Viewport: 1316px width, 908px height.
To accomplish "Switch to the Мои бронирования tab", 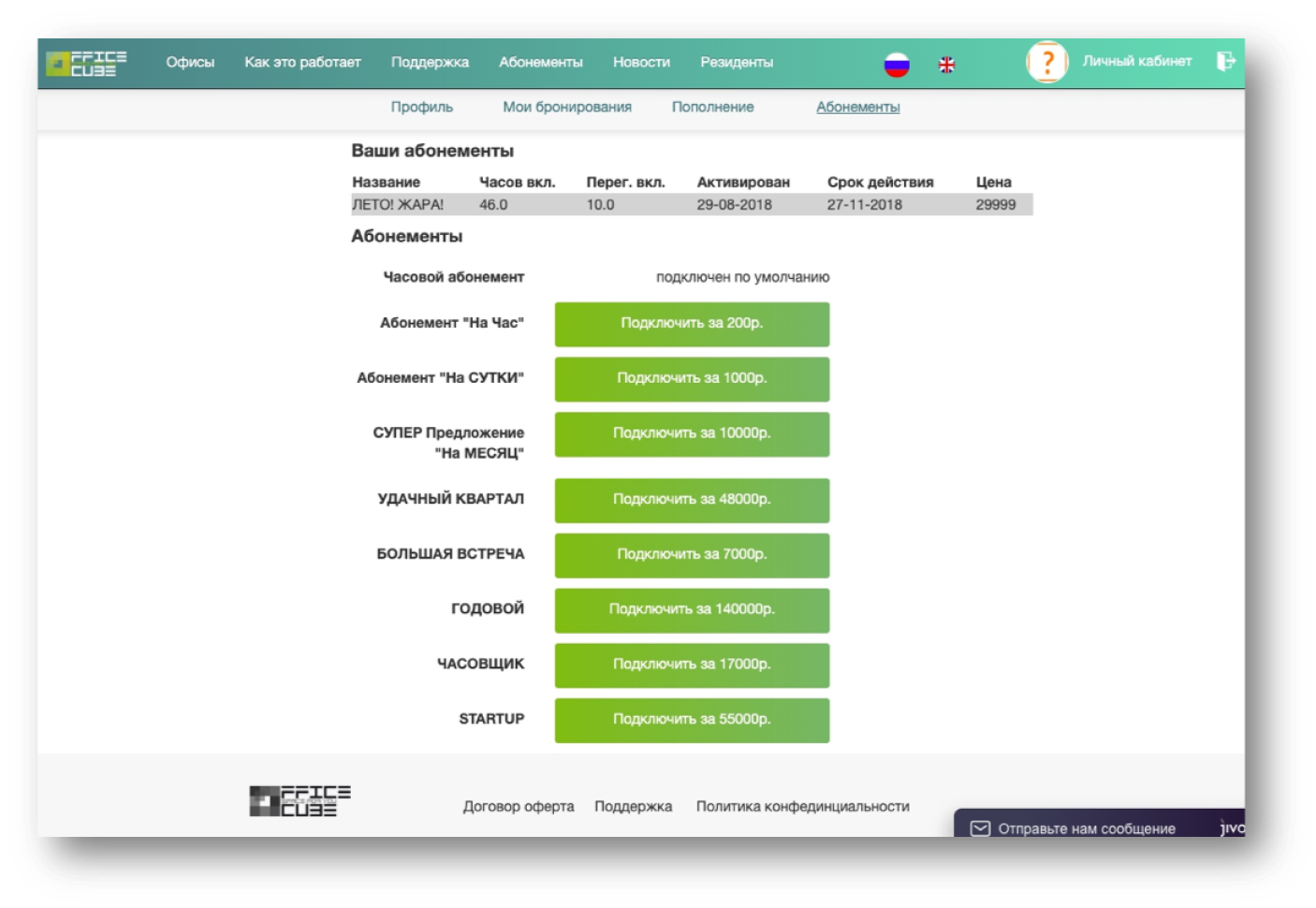I will point(566,107).
